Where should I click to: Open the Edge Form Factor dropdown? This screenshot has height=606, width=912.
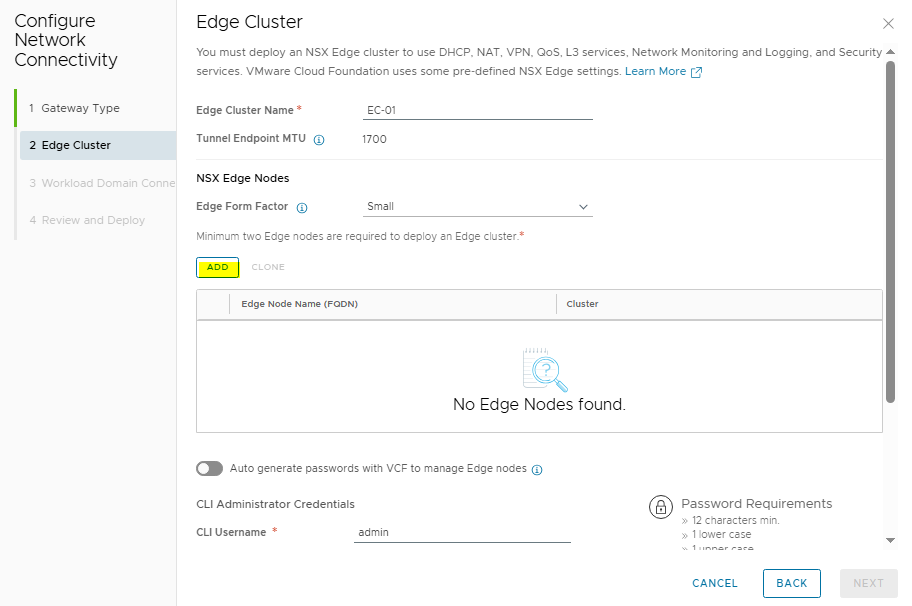click(477, 207)
